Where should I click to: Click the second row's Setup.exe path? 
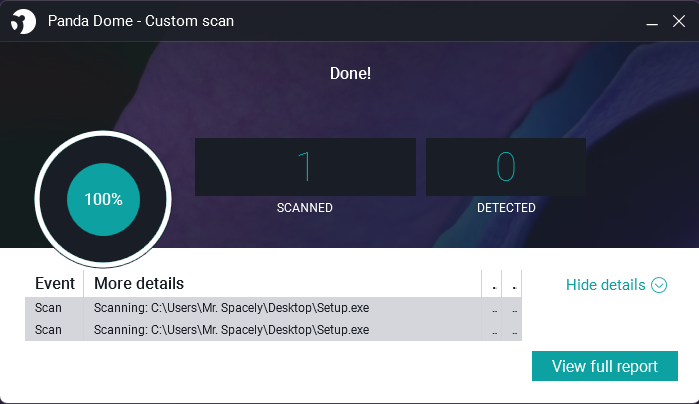[x=231, y=330]
